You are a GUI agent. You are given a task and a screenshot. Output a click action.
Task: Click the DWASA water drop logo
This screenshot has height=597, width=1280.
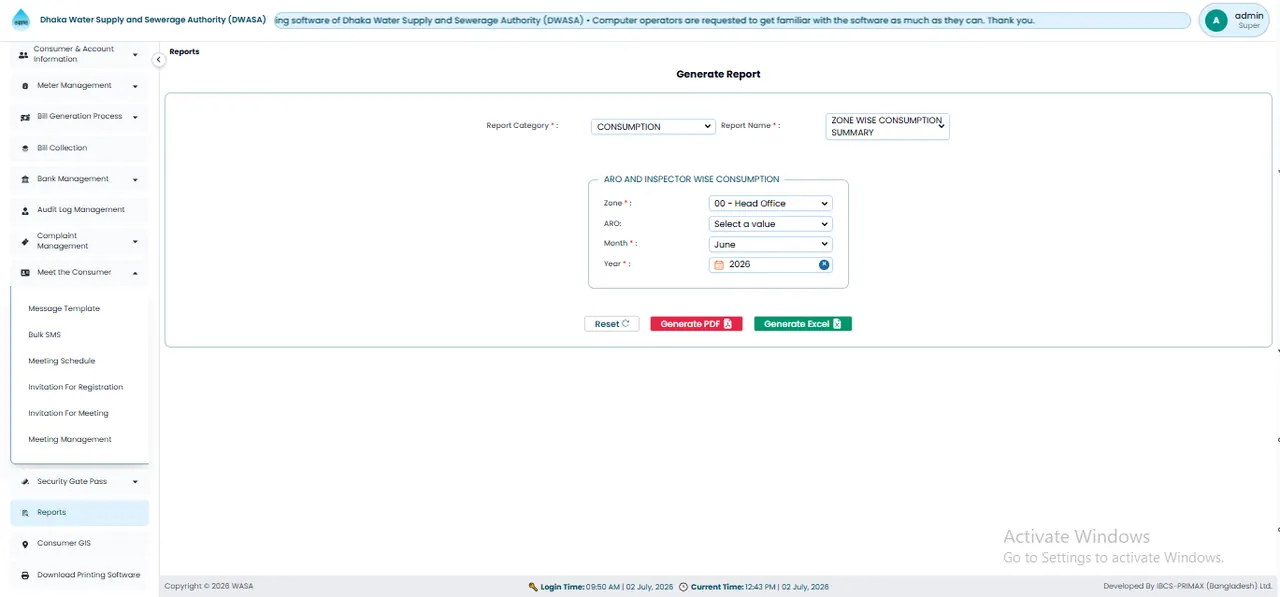pyautogui.click(x=21, y=20)
